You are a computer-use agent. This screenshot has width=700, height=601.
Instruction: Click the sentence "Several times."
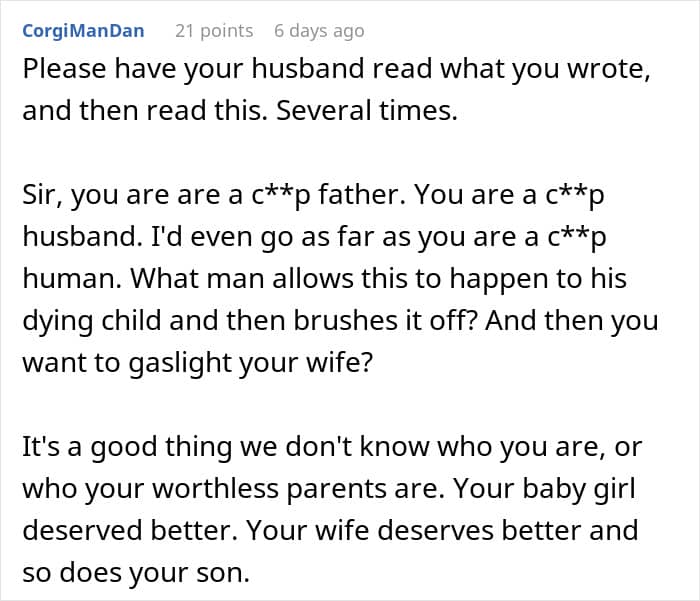(x=367, y=111)
